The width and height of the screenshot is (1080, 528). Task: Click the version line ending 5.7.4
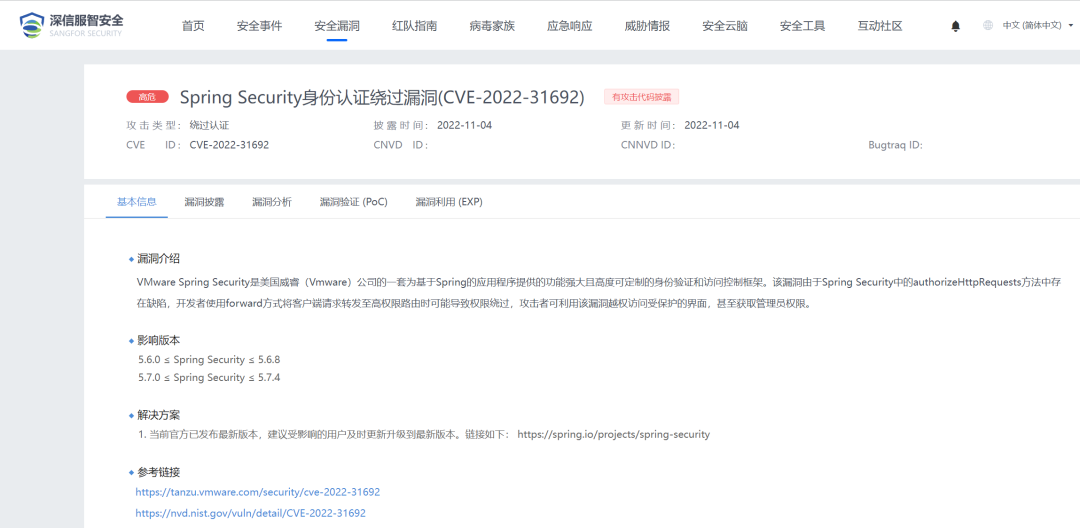tap(209, 377)
